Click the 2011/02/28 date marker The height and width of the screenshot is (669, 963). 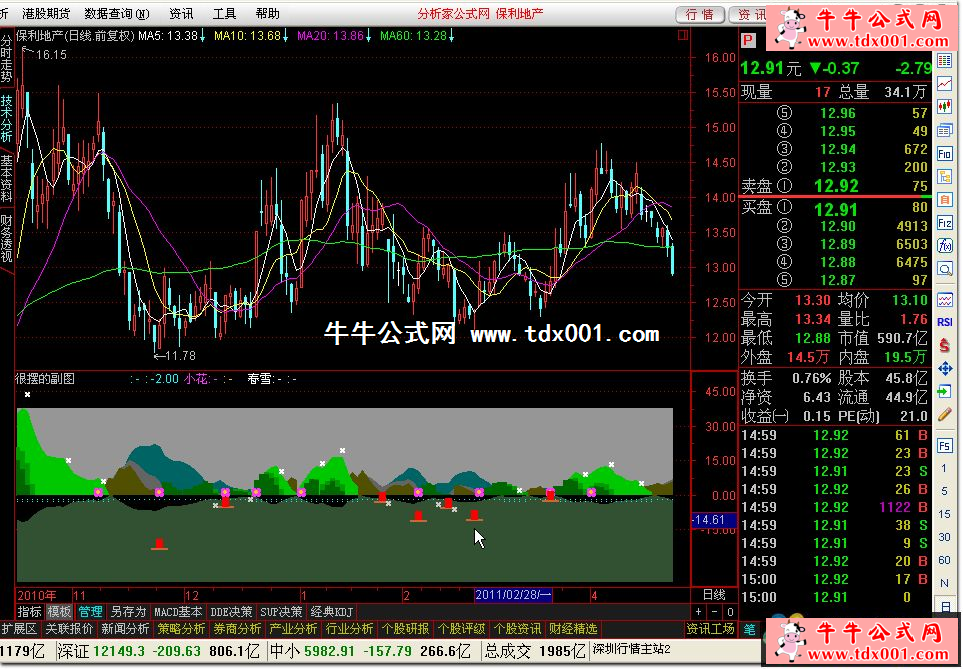(513, 595)
